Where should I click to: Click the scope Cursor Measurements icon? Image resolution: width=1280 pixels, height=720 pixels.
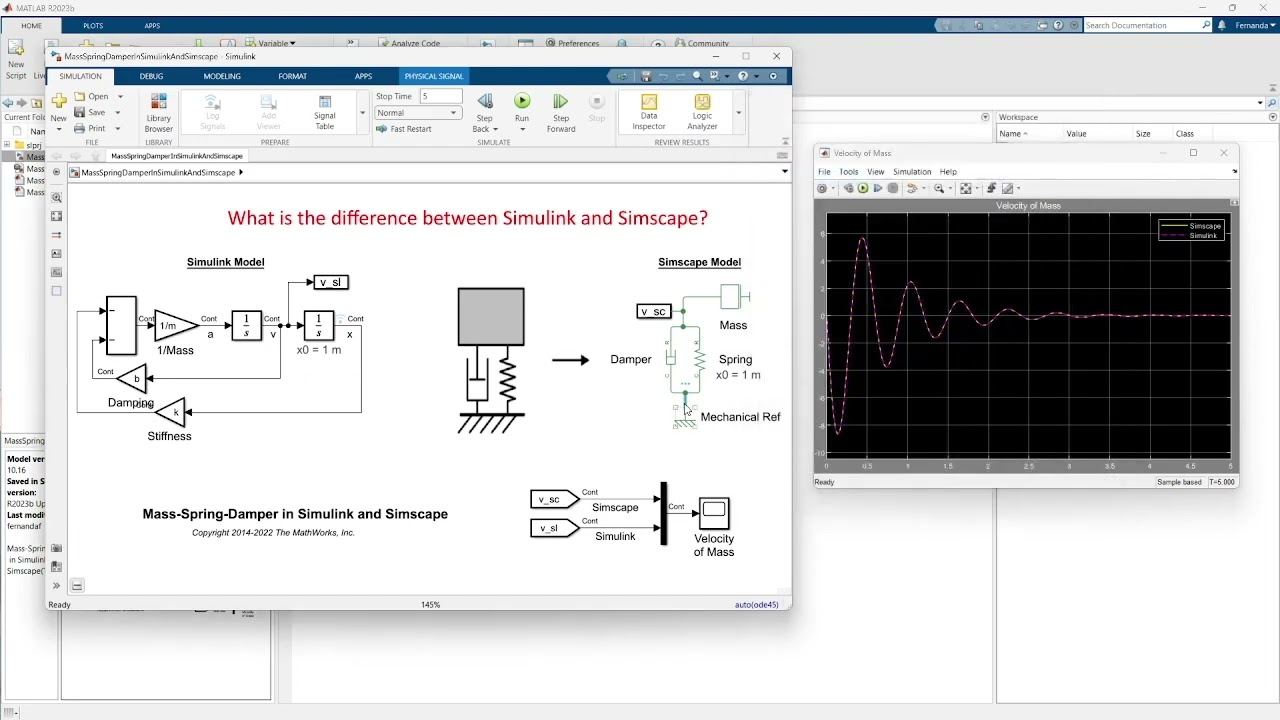1007,188
